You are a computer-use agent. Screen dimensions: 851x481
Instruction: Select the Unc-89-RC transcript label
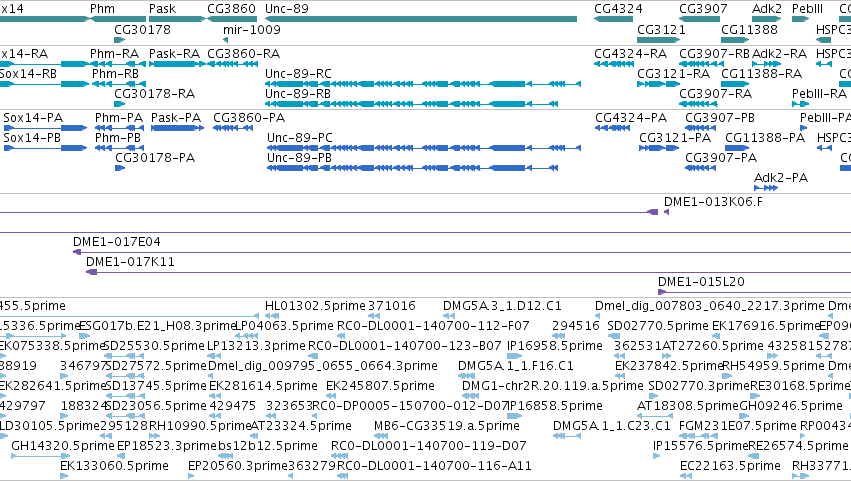[298, 73]
